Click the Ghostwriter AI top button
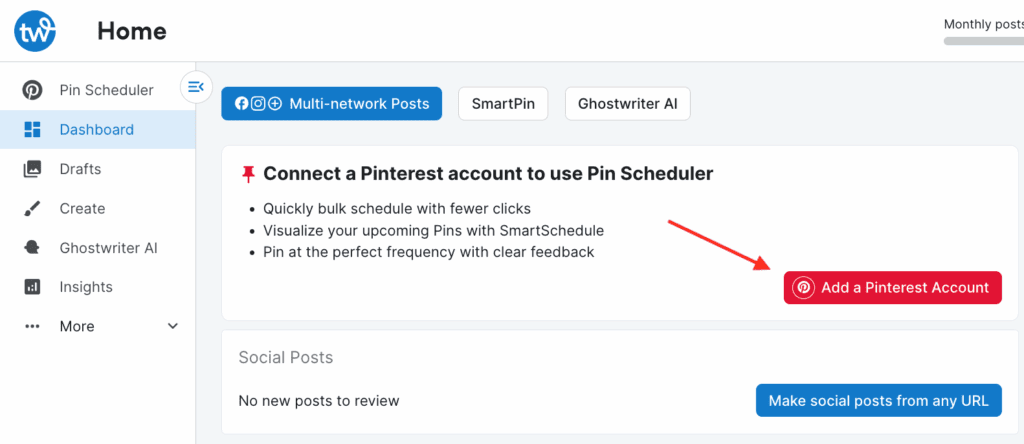Image resolution: width=1024 pixels, height=444 pixels. pyautogui.click(x=627, y=103)
